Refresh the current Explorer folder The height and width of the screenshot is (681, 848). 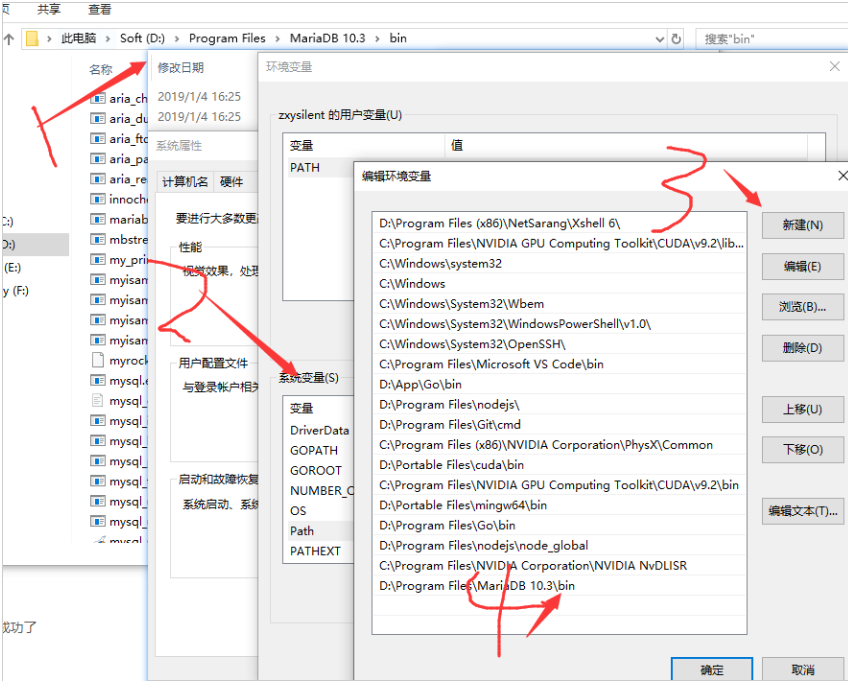point(677,39)
